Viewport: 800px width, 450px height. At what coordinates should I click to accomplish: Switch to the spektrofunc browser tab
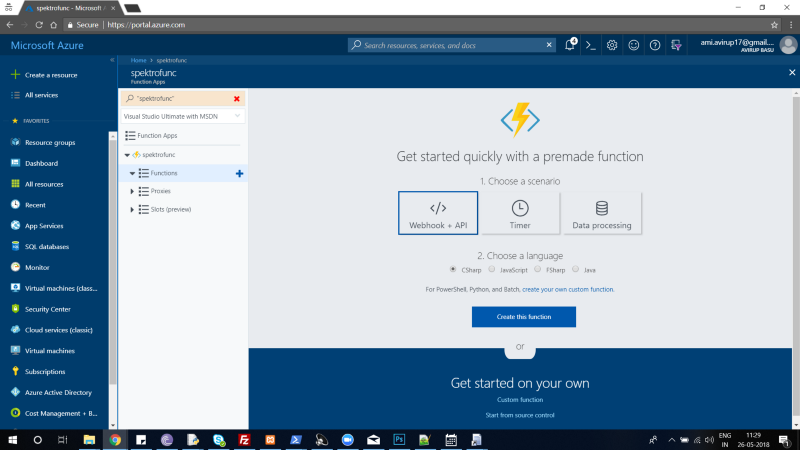tap(69, 8)
